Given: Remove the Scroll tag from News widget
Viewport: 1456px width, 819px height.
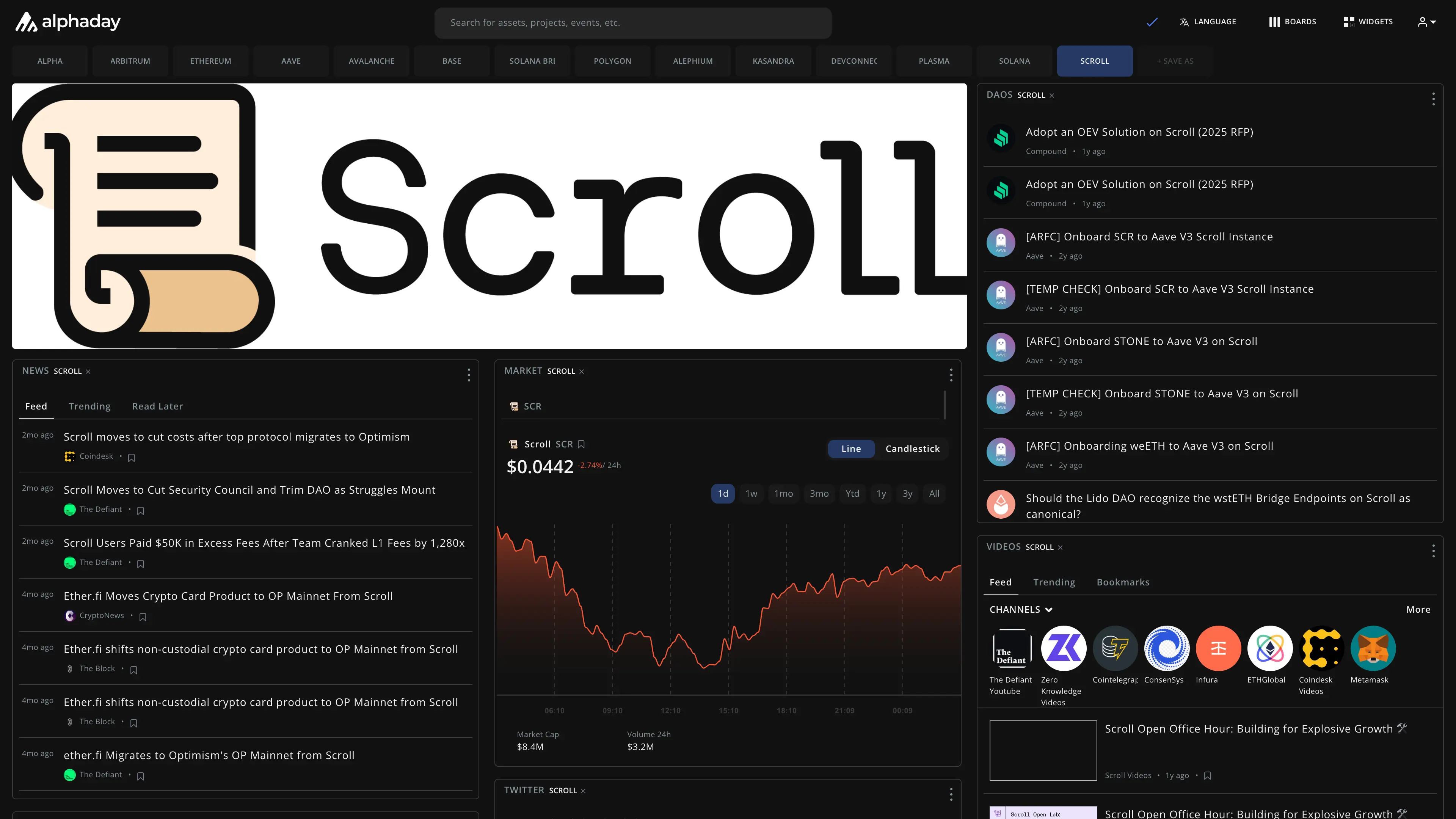Looking at the screenshot, I should (x=88, y=371).
